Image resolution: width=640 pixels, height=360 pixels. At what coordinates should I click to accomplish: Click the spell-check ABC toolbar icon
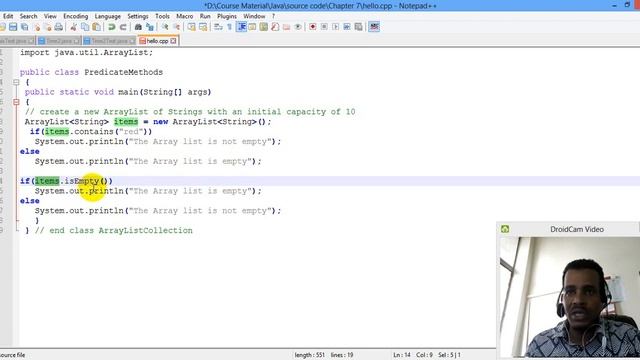coord(374,27)
